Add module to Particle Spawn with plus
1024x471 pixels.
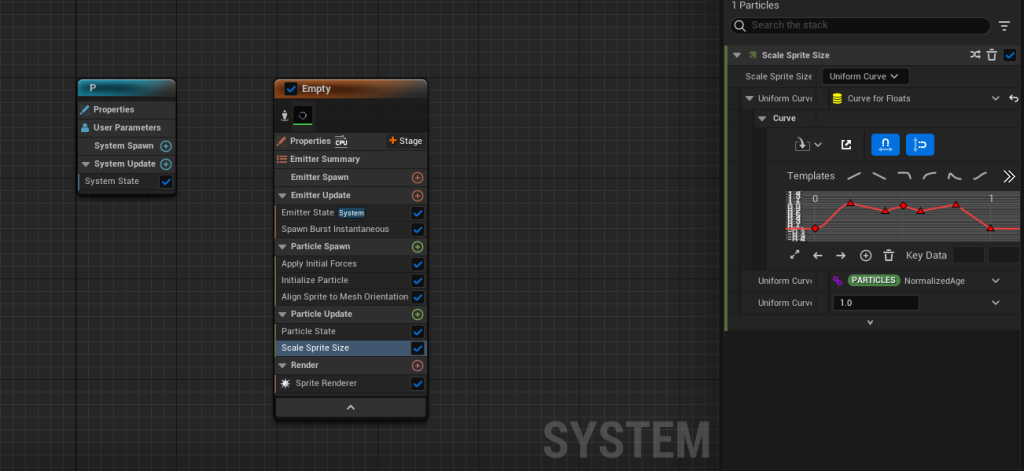tap(417, 246)
